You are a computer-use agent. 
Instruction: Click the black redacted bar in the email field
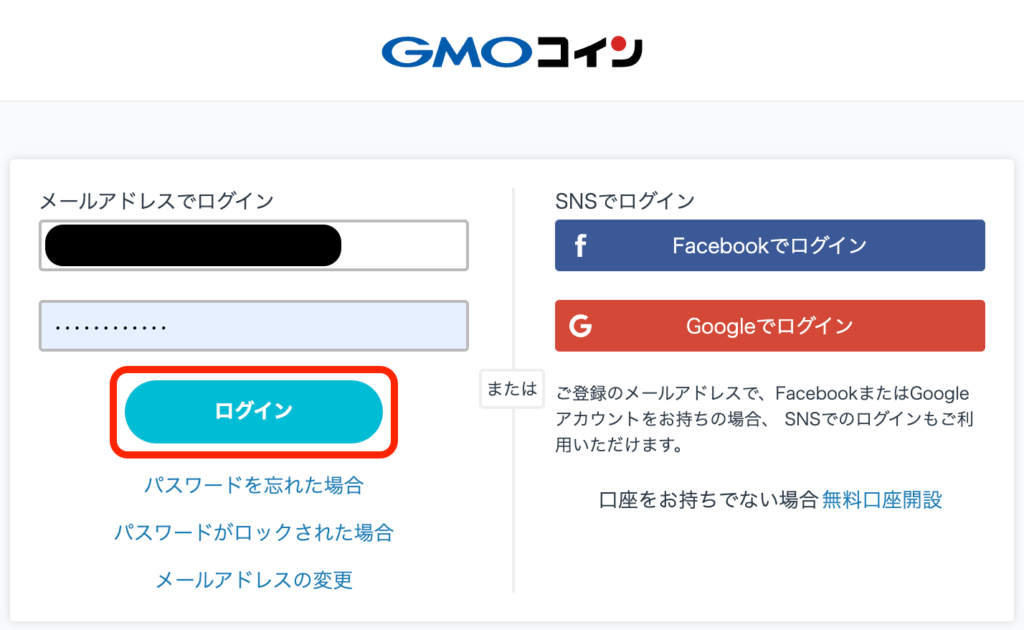coord(193,245)
